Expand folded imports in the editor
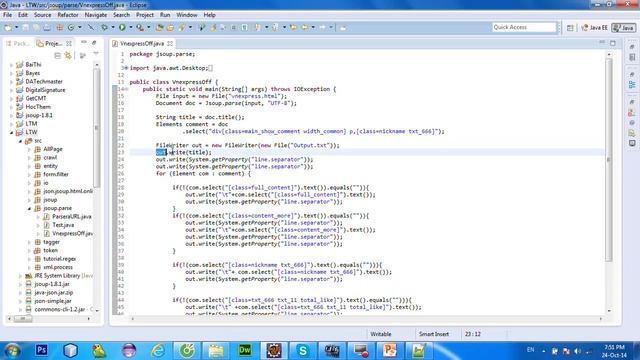 pos(126,68)
